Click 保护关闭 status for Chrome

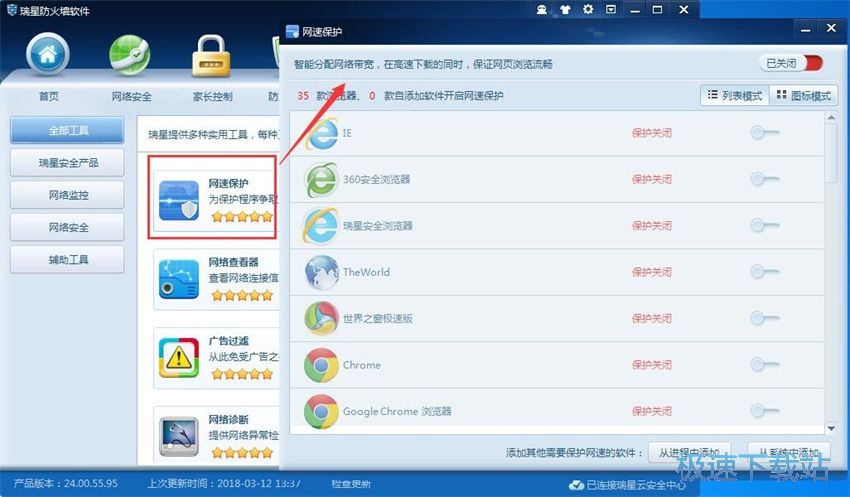coord(652,365)
